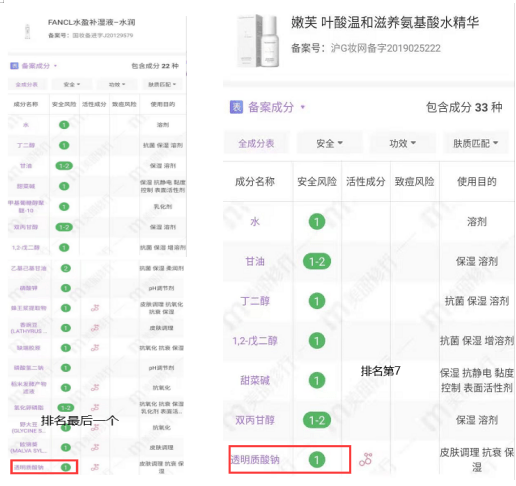Click 透明质酸钠 active-ingredient molecule icon, 嫩芙 panel
This screenshot has height=486, width=516.
pos(366,459)
